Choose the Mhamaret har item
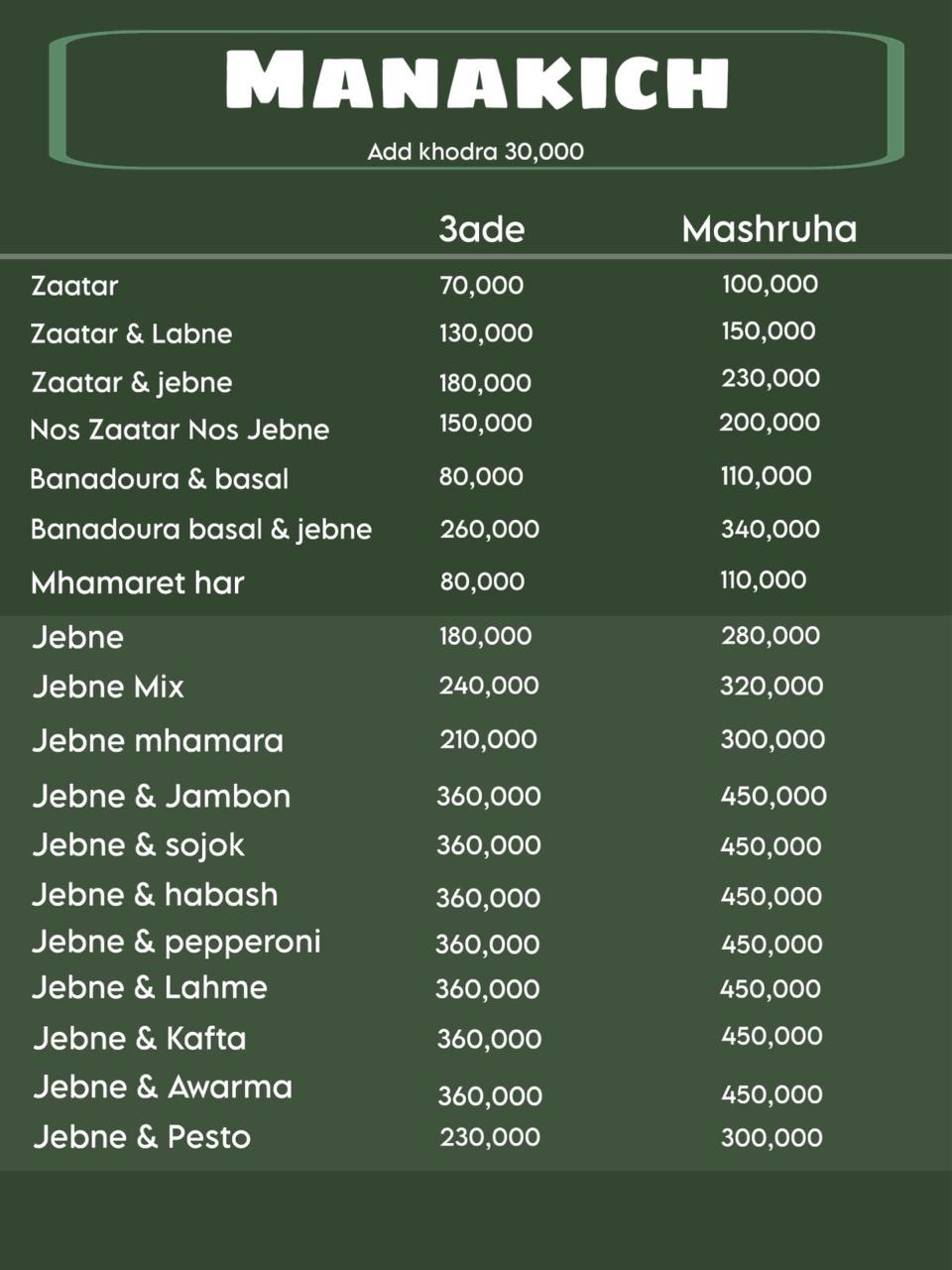The width and height of the screenshot is (952, 1270). click(x=137, y=582)
